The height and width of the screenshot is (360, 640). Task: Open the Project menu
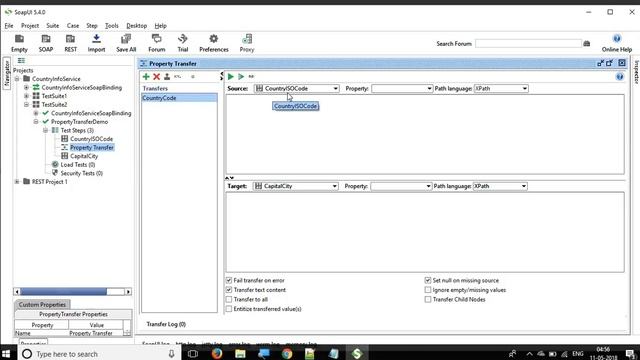(x=30, y=26)
